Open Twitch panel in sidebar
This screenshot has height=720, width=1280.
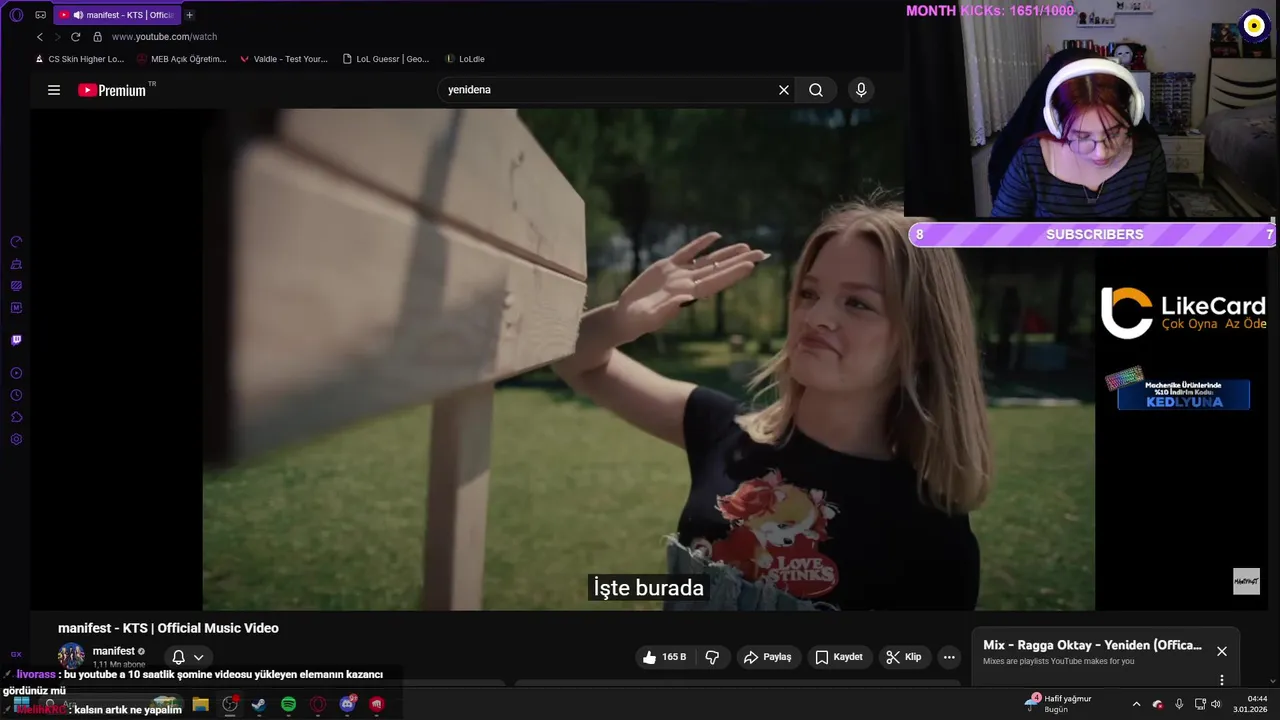(16, 340)
